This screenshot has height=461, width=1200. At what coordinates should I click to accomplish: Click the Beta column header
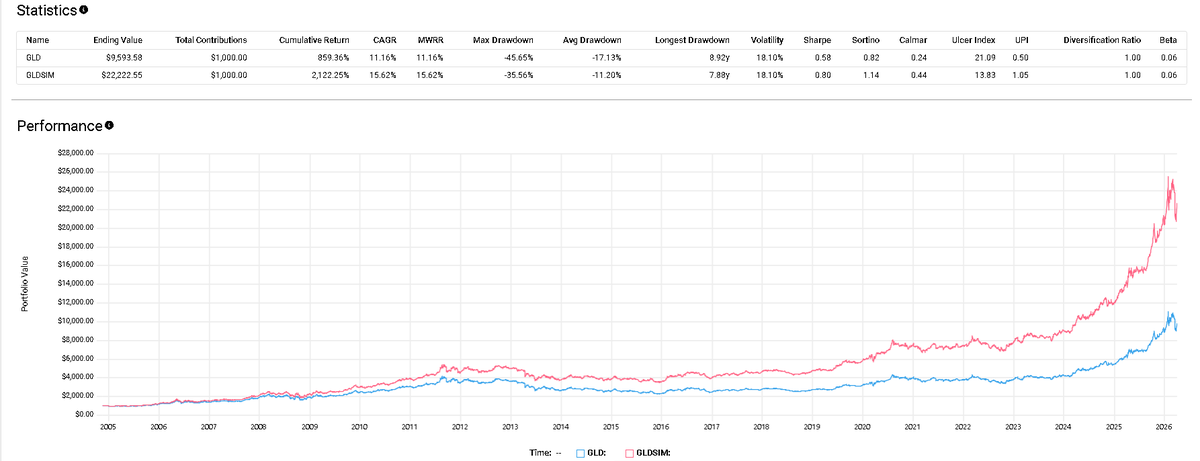click(x=1167, y=41)
